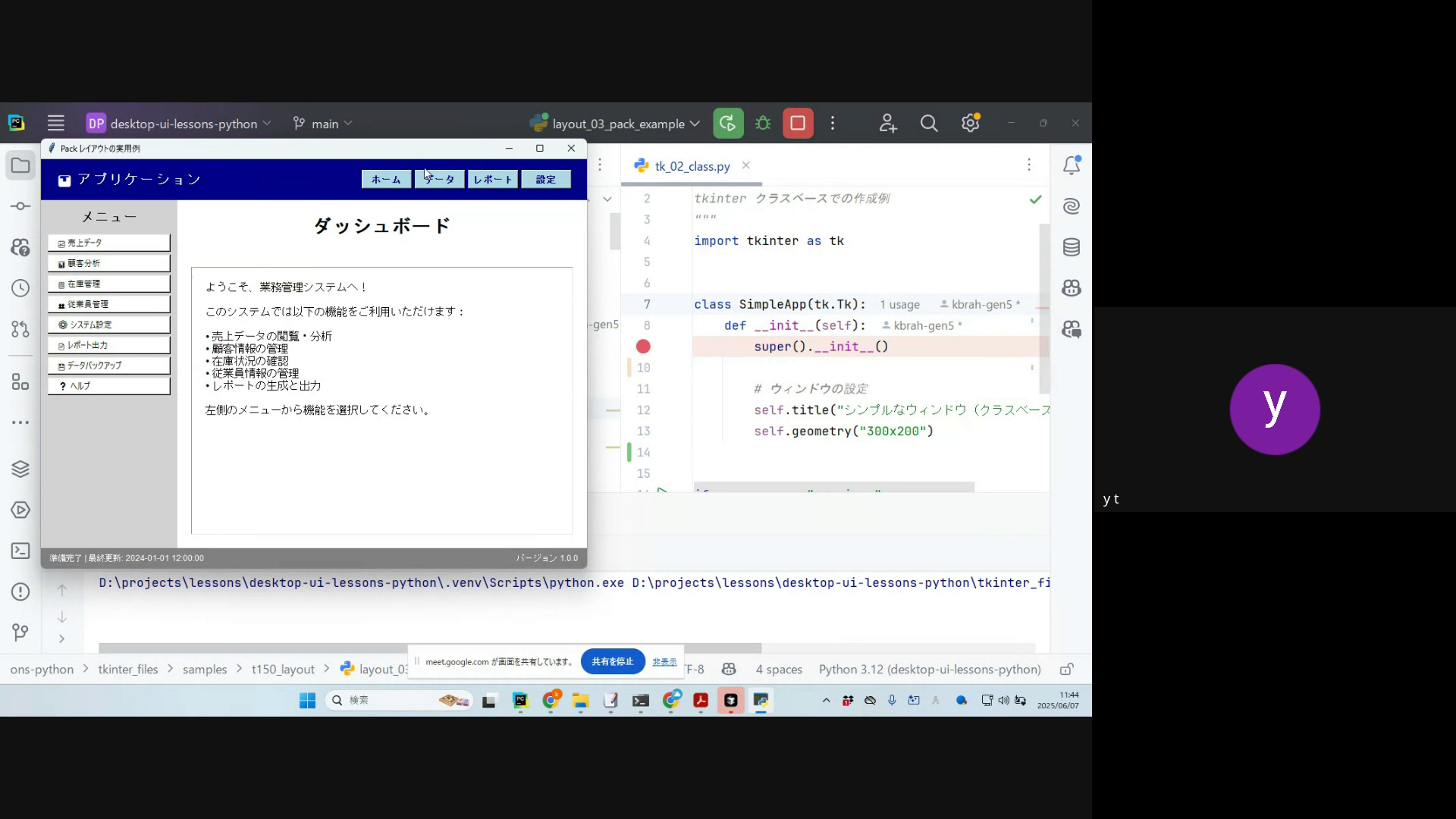Open Python Packages layers icon
The width and height of the screenshot is (1456, 819).
pyautogui.click(x=20, y=469)
